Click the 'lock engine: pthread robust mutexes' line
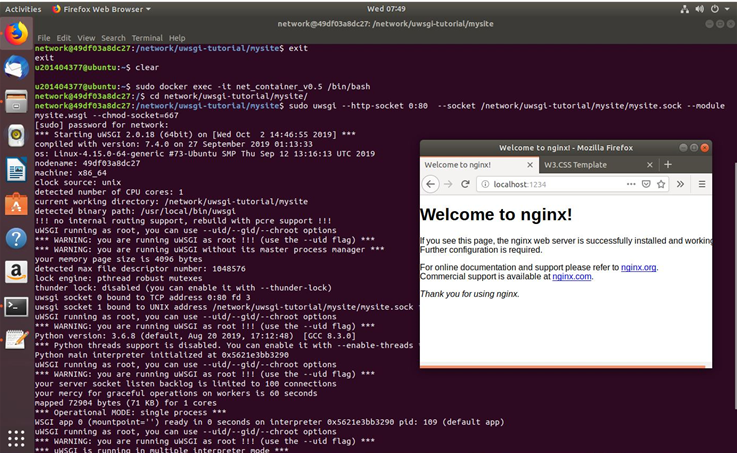The image size is (738, 453). (118, 278)
